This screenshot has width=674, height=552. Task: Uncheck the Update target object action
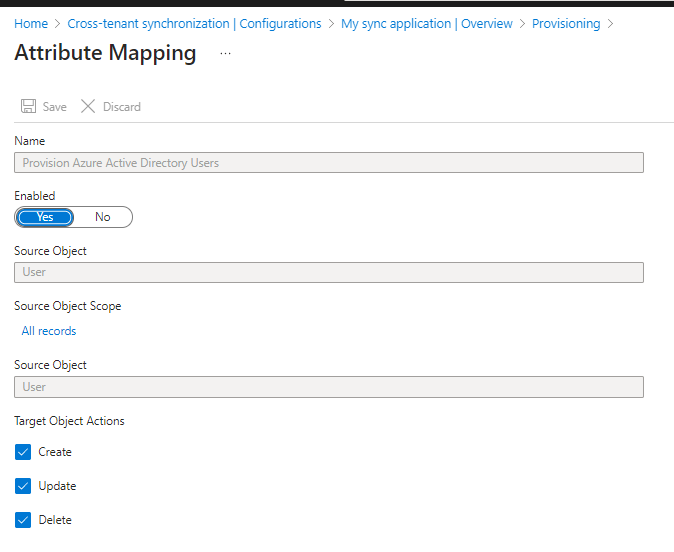[24, 486]
